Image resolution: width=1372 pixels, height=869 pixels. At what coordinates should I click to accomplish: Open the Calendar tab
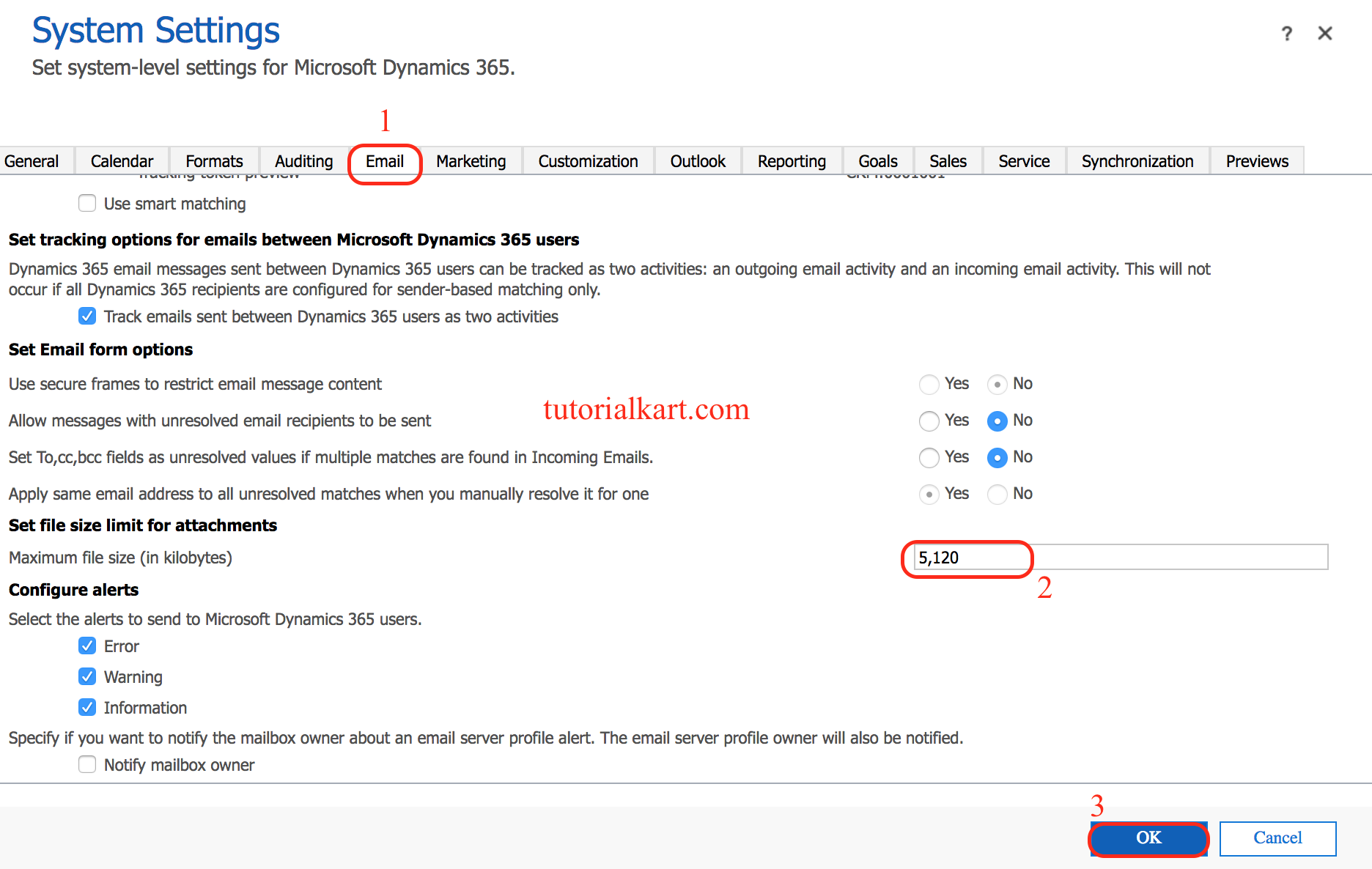coord(122,160)
